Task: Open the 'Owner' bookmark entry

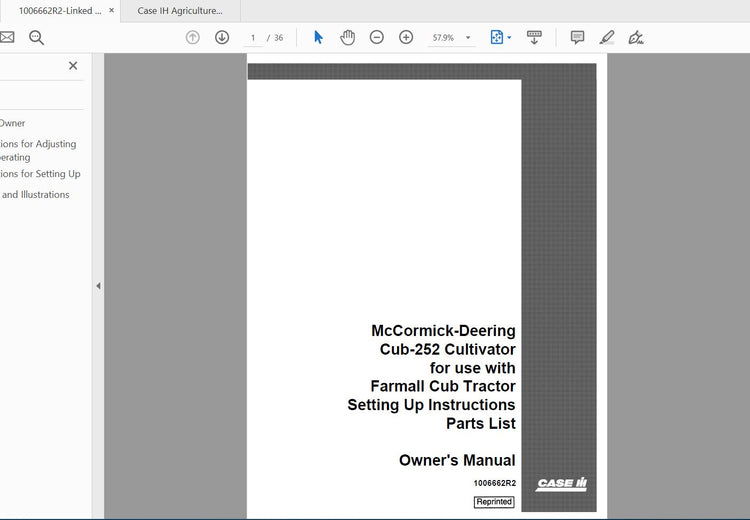Action: (12, 123)
